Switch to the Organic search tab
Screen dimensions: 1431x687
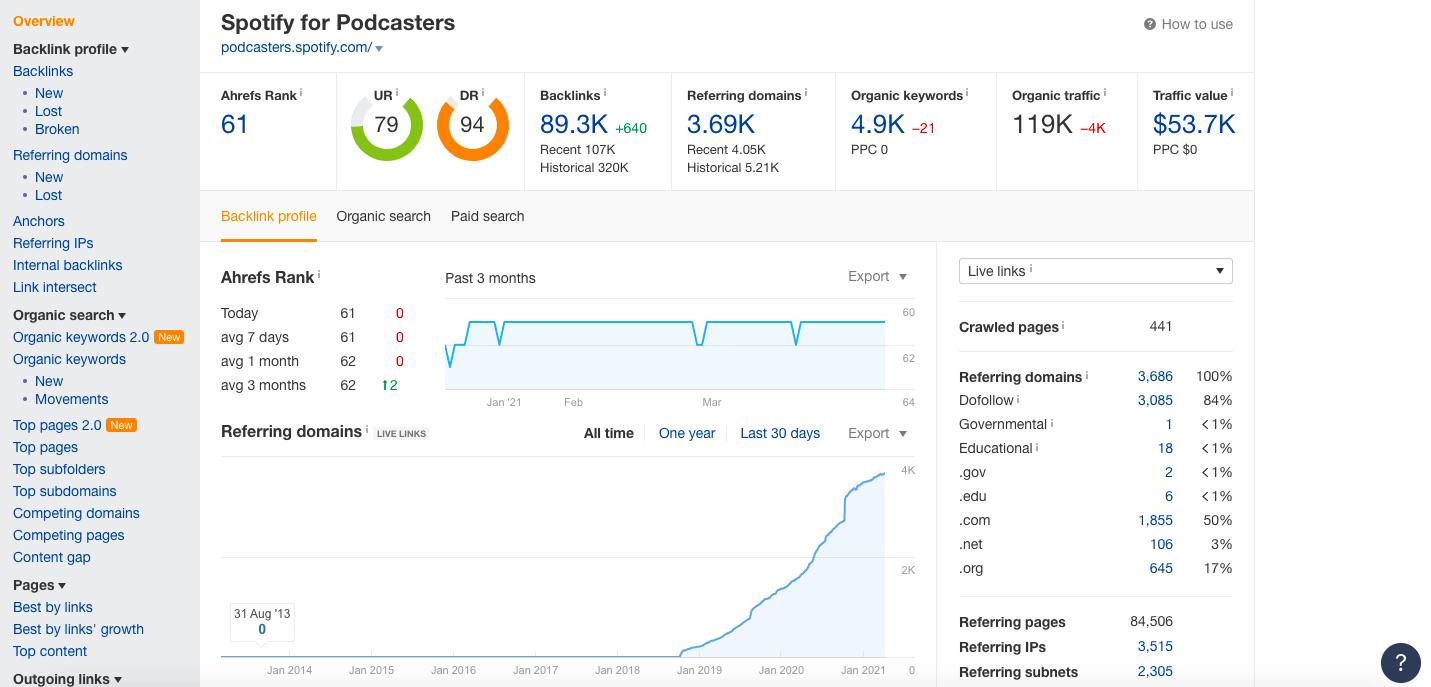(383, 216)
